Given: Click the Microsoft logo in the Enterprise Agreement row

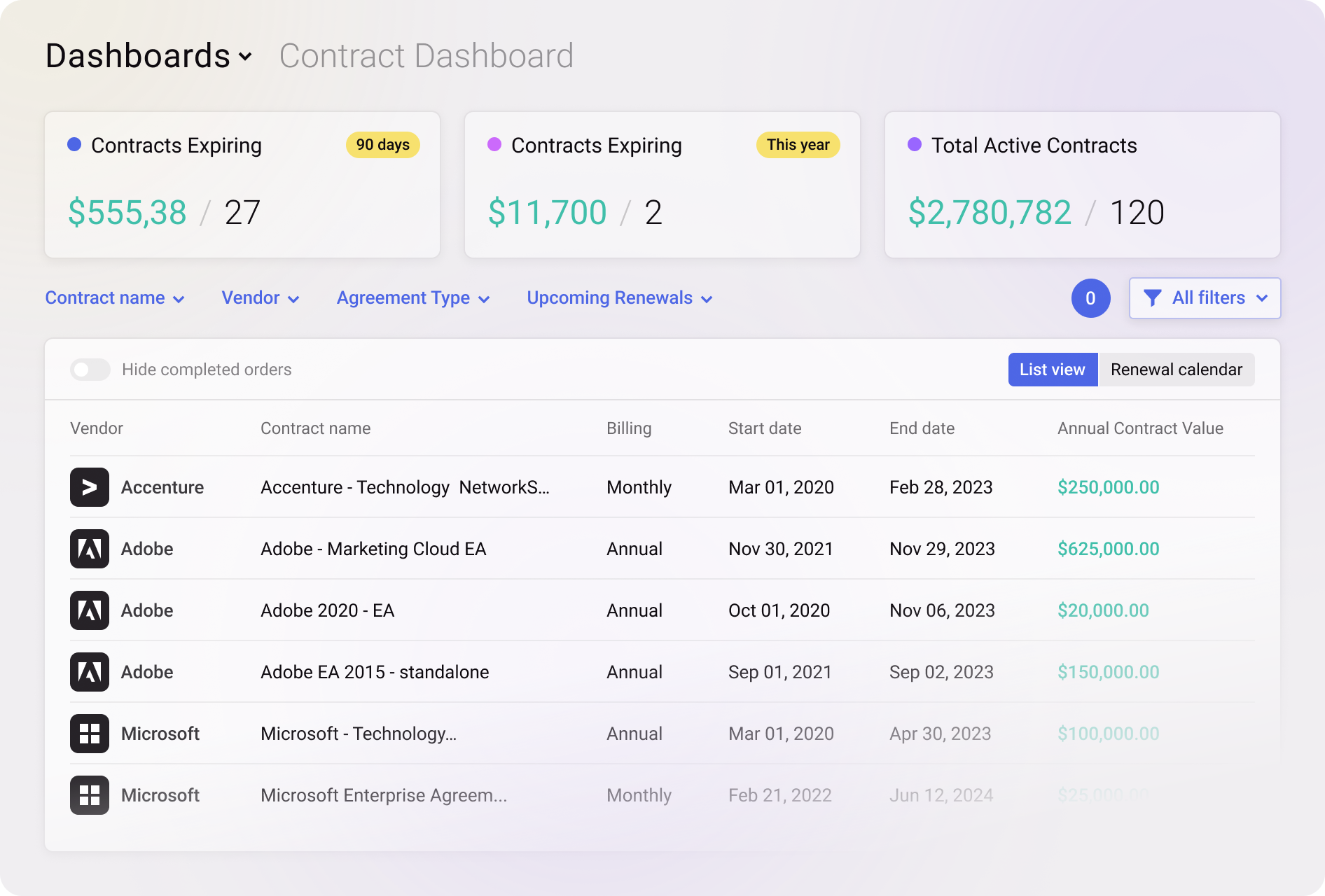Looking at the screenshot, I should pos(90,795).
